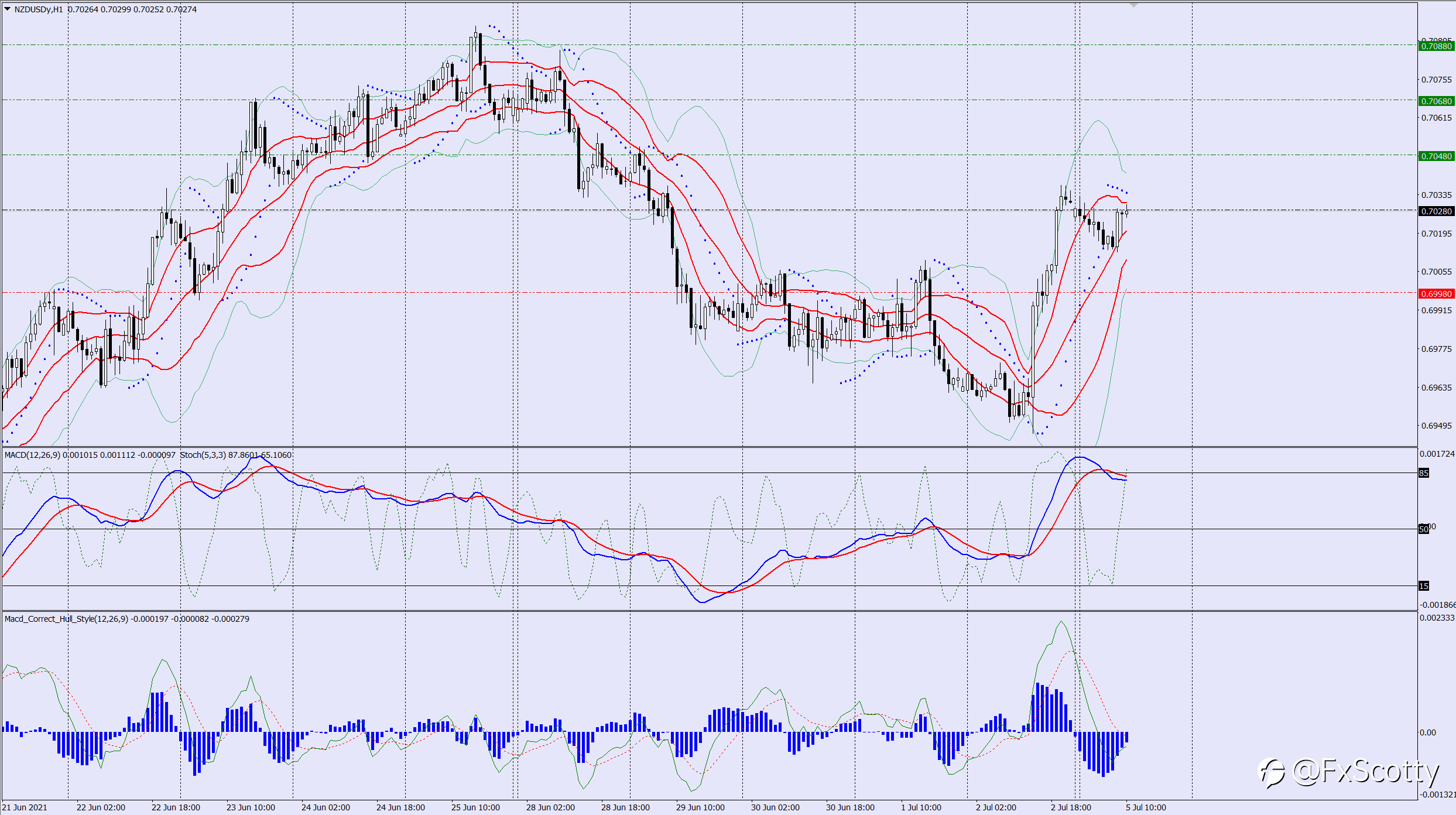The width and height of the screenshot is (1456, 815).
Task: Click the 0.69495 price axis value
Action: pos(1437,426)
